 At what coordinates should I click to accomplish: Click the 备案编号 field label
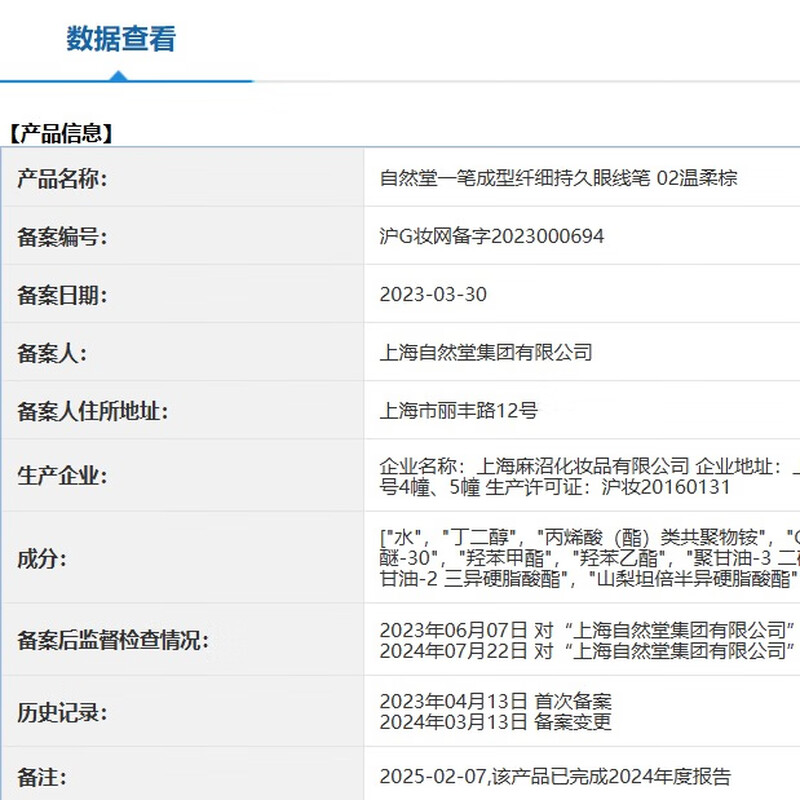click(x=62, y=237)
